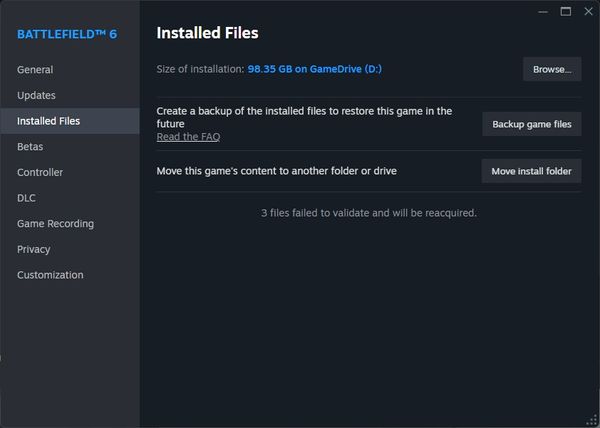Click the BATTLEFIELD 6 title in the sidebar

tap(64, 34)
